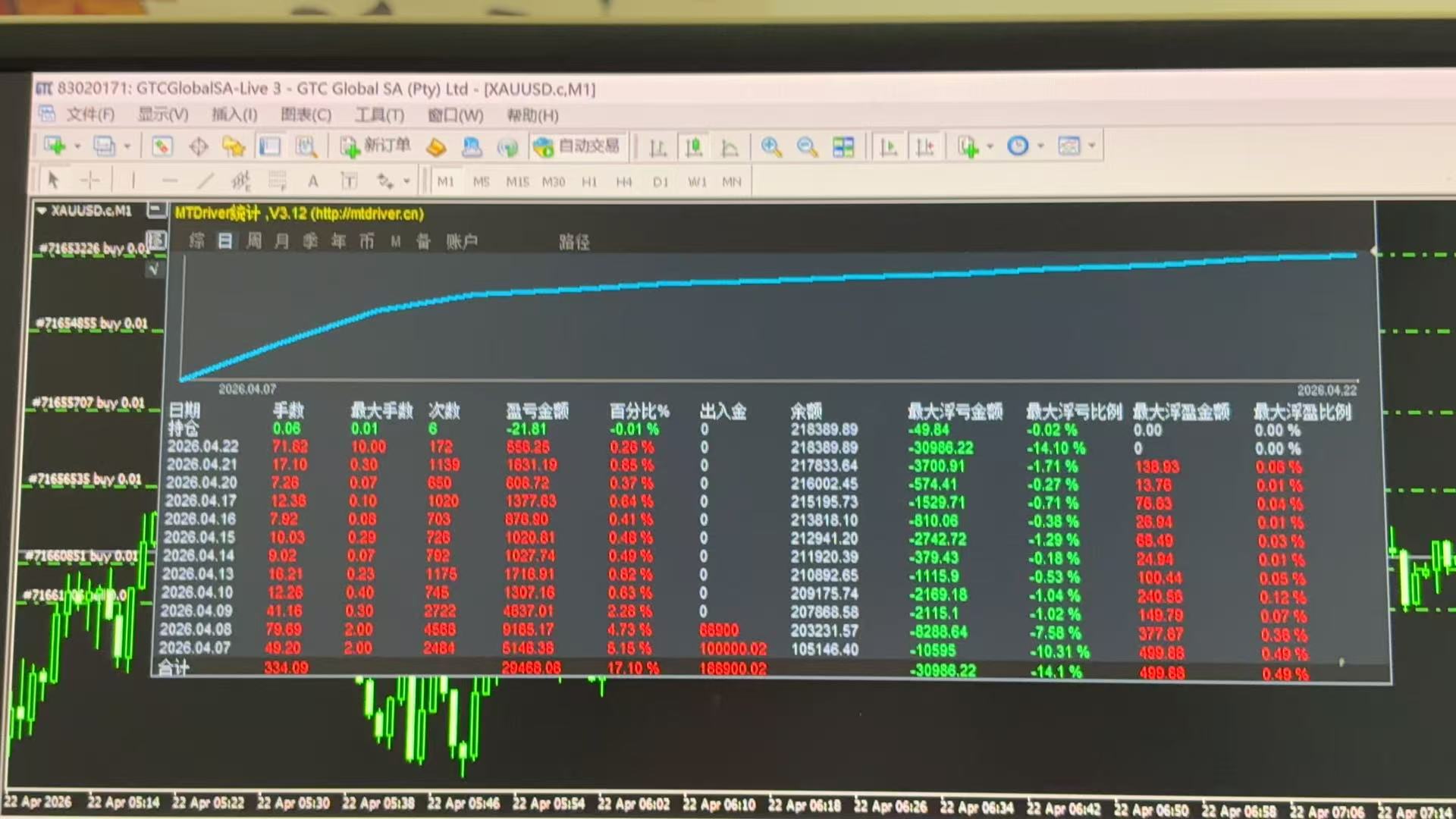The height and width of the screenshot is (819, 1456).
Task: Switch chart to candlestick display
Action: coord(693,147)
